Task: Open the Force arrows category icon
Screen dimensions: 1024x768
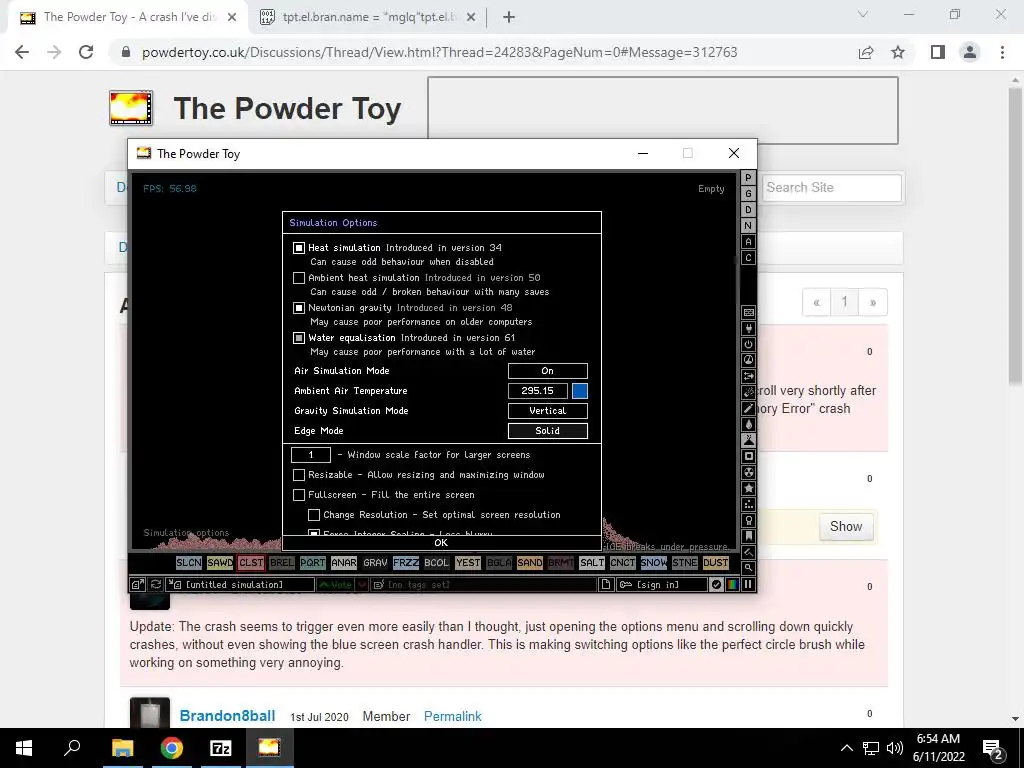Action: click(x=748, y=376)
